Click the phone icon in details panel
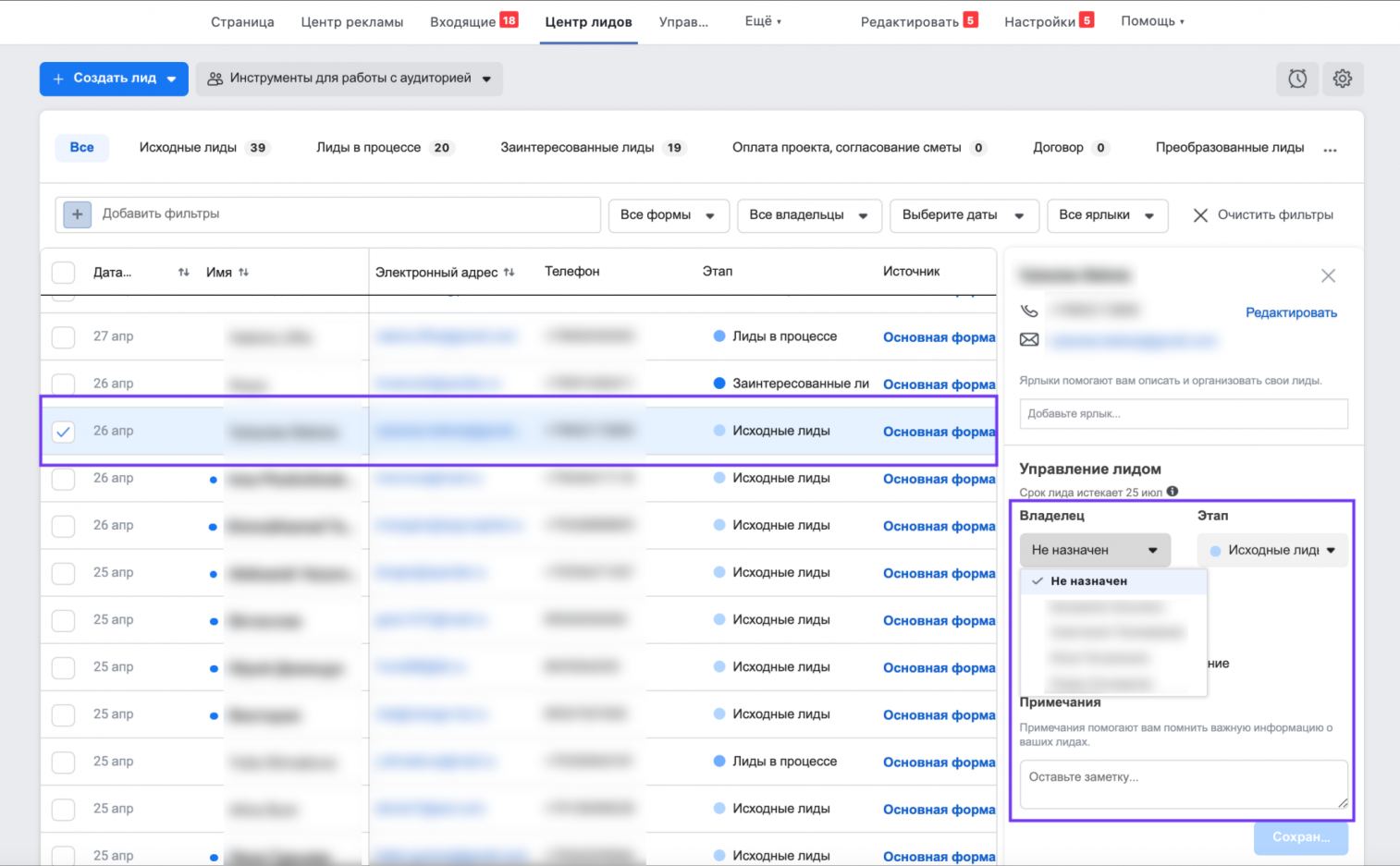This screenshot has width=1400, height=866. pos(1029,311)
